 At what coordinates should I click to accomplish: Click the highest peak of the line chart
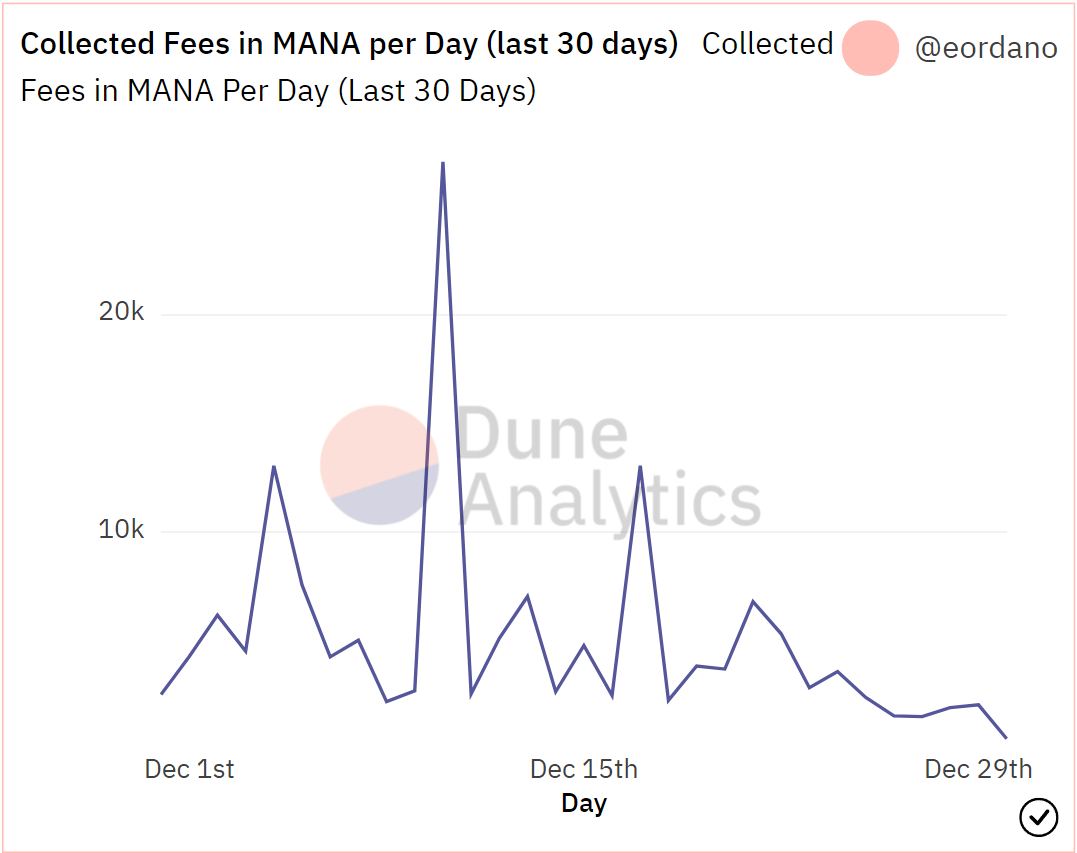[x=442, y=163]
